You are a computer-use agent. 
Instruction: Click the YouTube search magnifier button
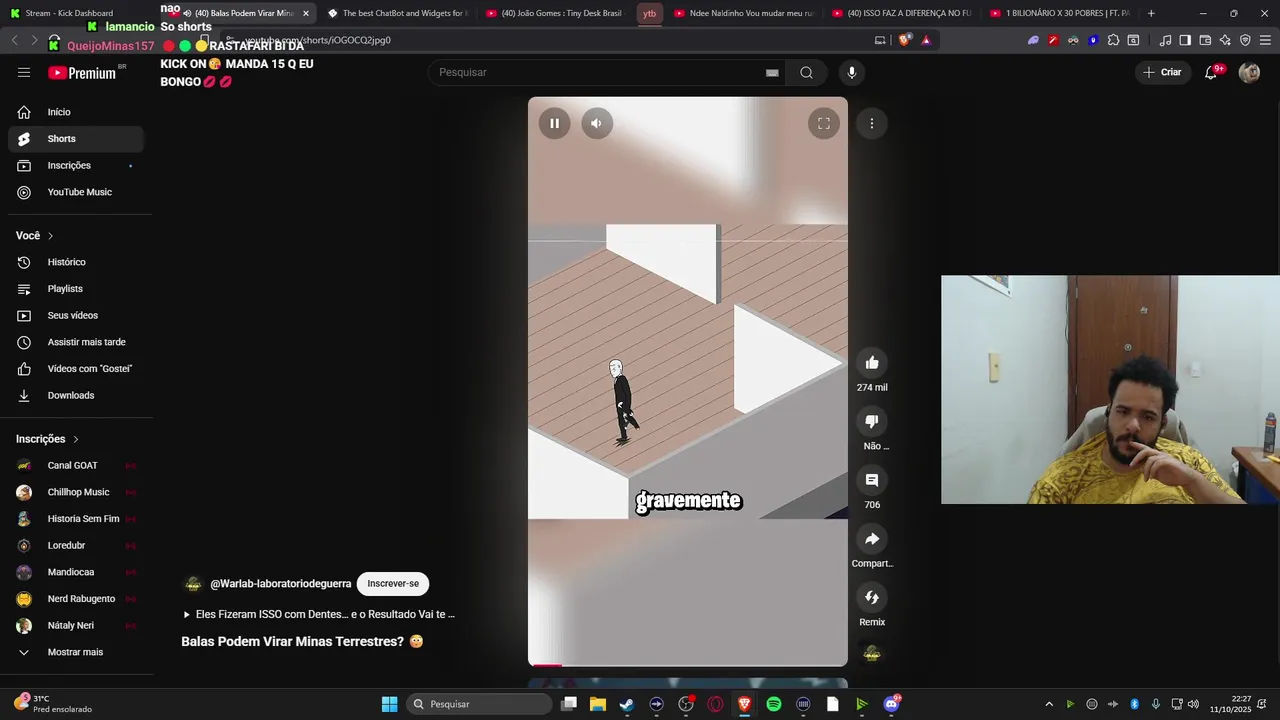point(806,72)
